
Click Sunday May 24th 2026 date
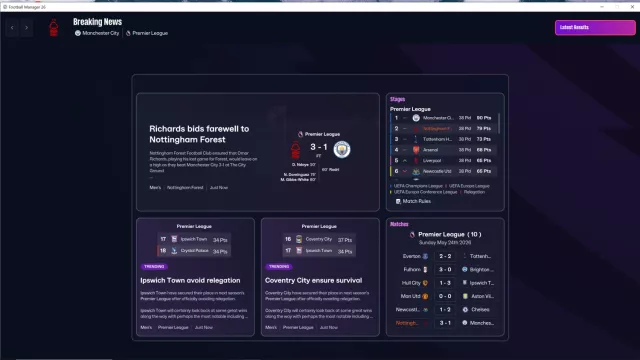click(445, 242)
